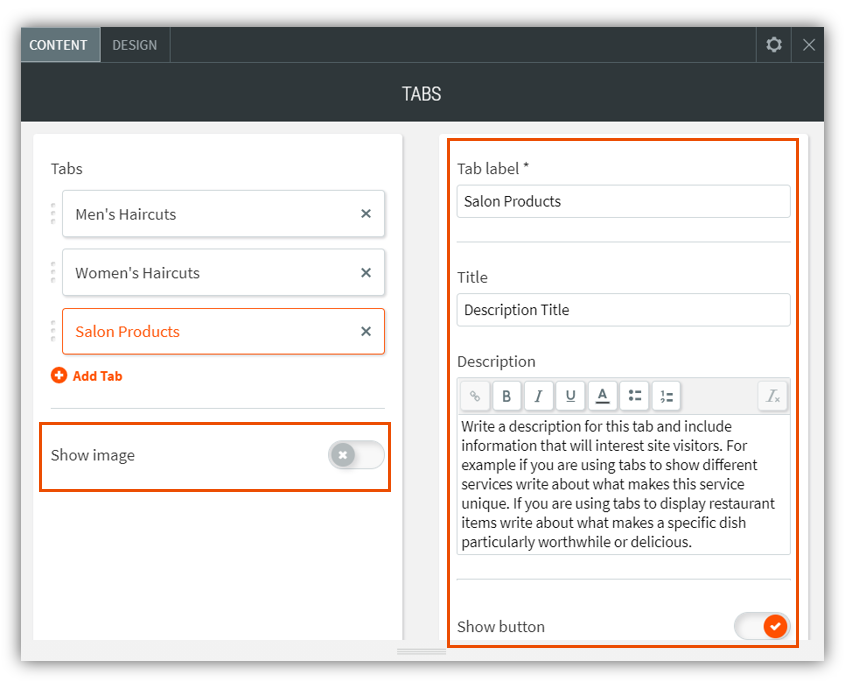Toggle italic formatting in description editor
Viewport: 846px width, 682px height.
(x=538, y=396)
